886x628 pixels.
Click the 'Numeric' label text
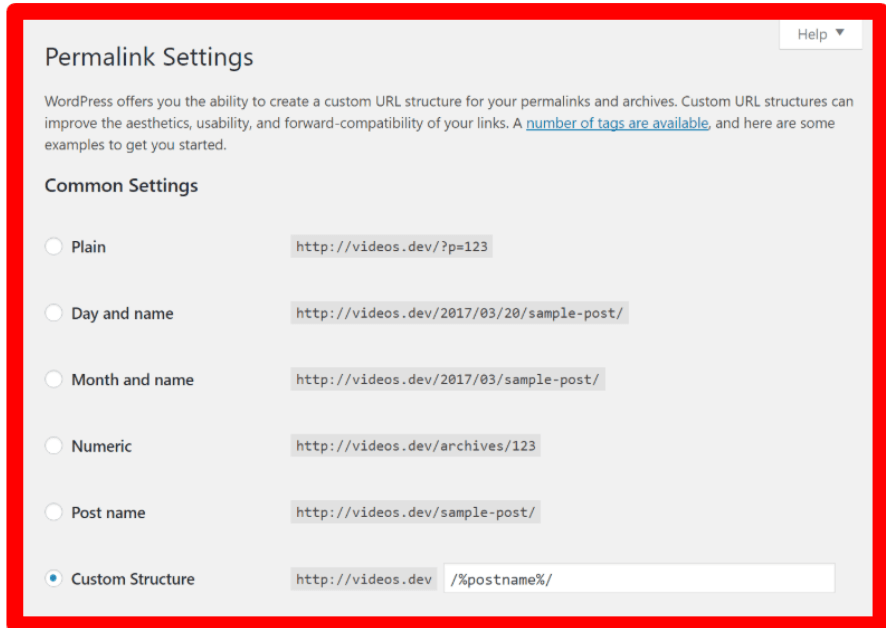(x=101, y=446)
